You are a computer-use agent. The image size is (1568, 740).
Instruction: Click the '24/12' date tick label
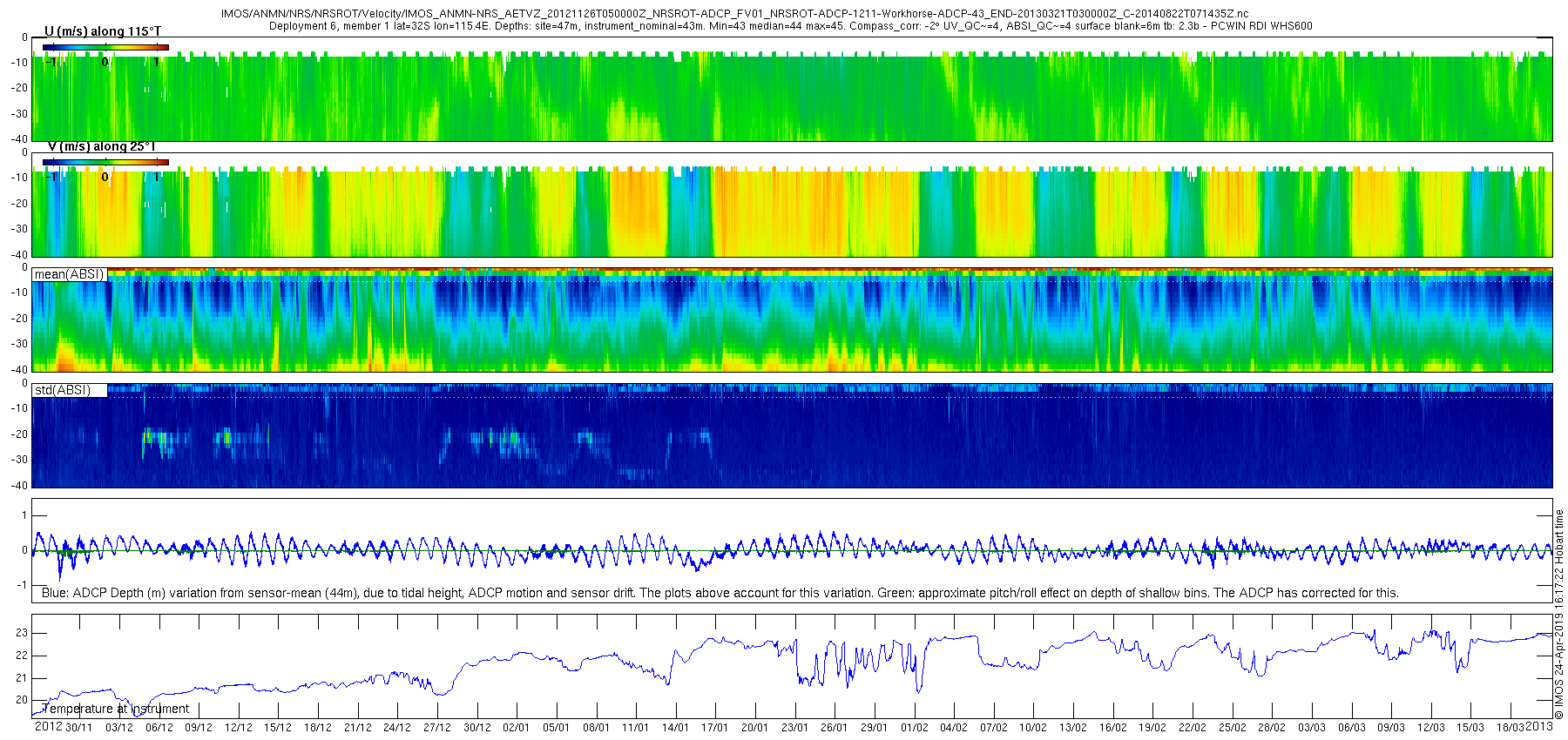point(397,728)
